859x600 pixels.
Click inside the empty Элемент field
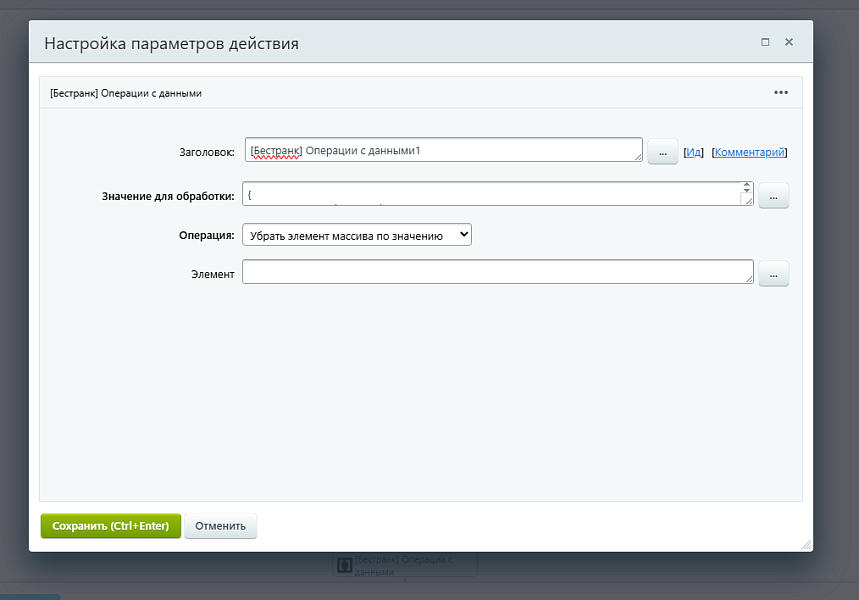pos(496,272)
